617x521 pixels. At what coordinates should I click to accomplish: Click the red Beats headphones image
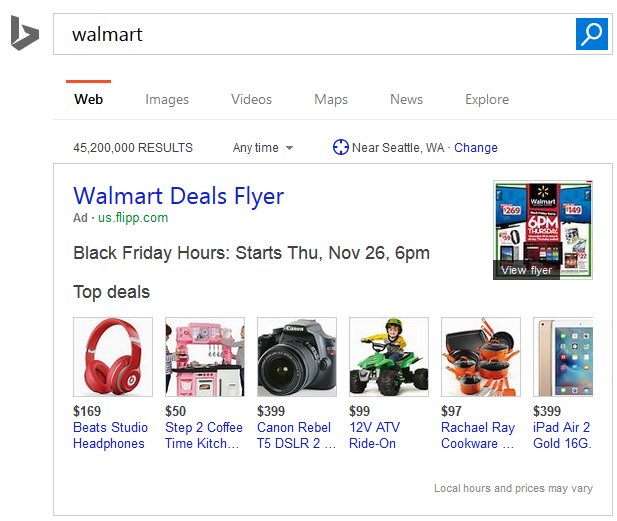click(113, 357)
